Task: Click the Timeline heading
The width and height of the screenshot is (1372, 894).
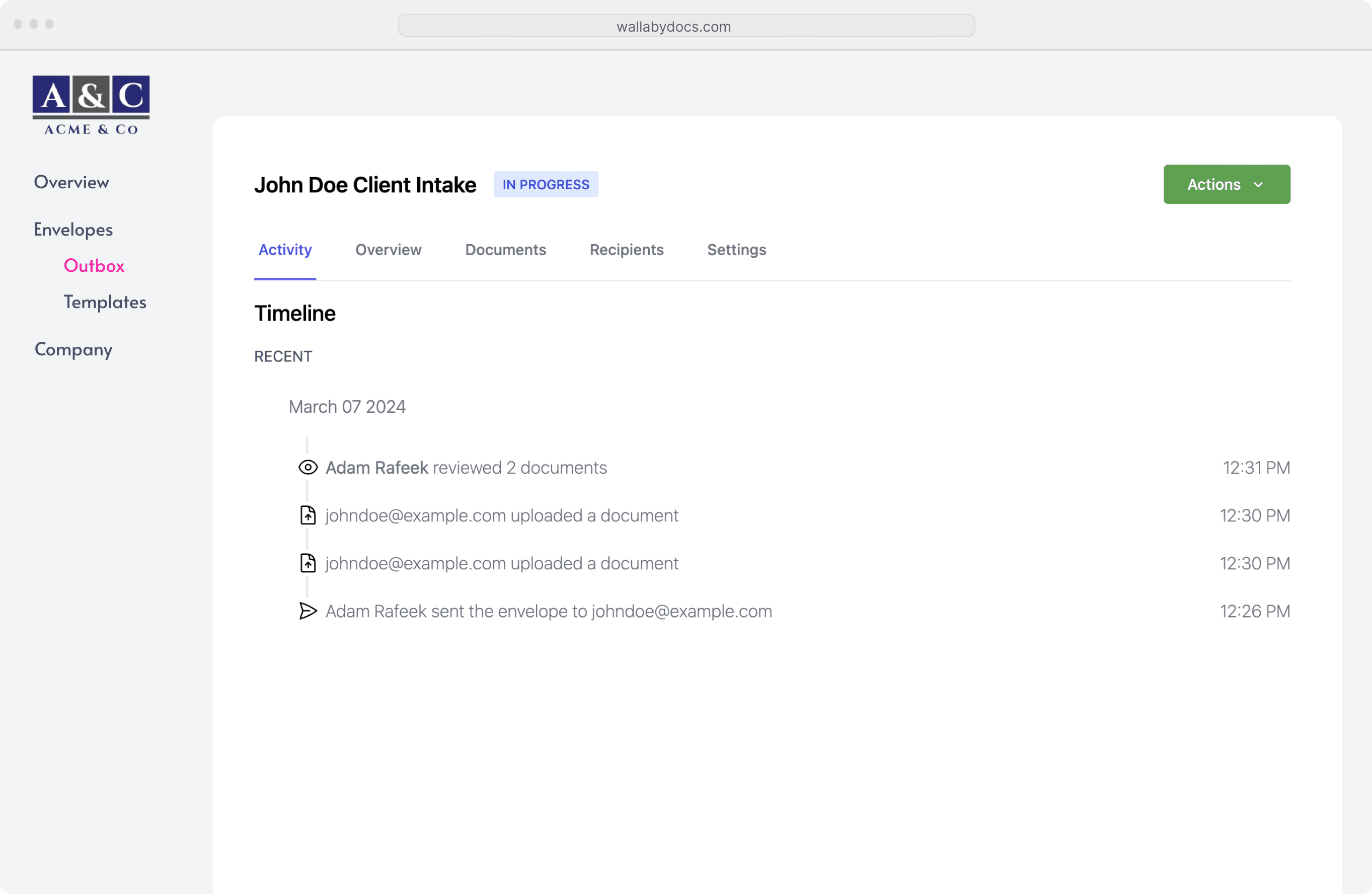Action: pos(294,314)
